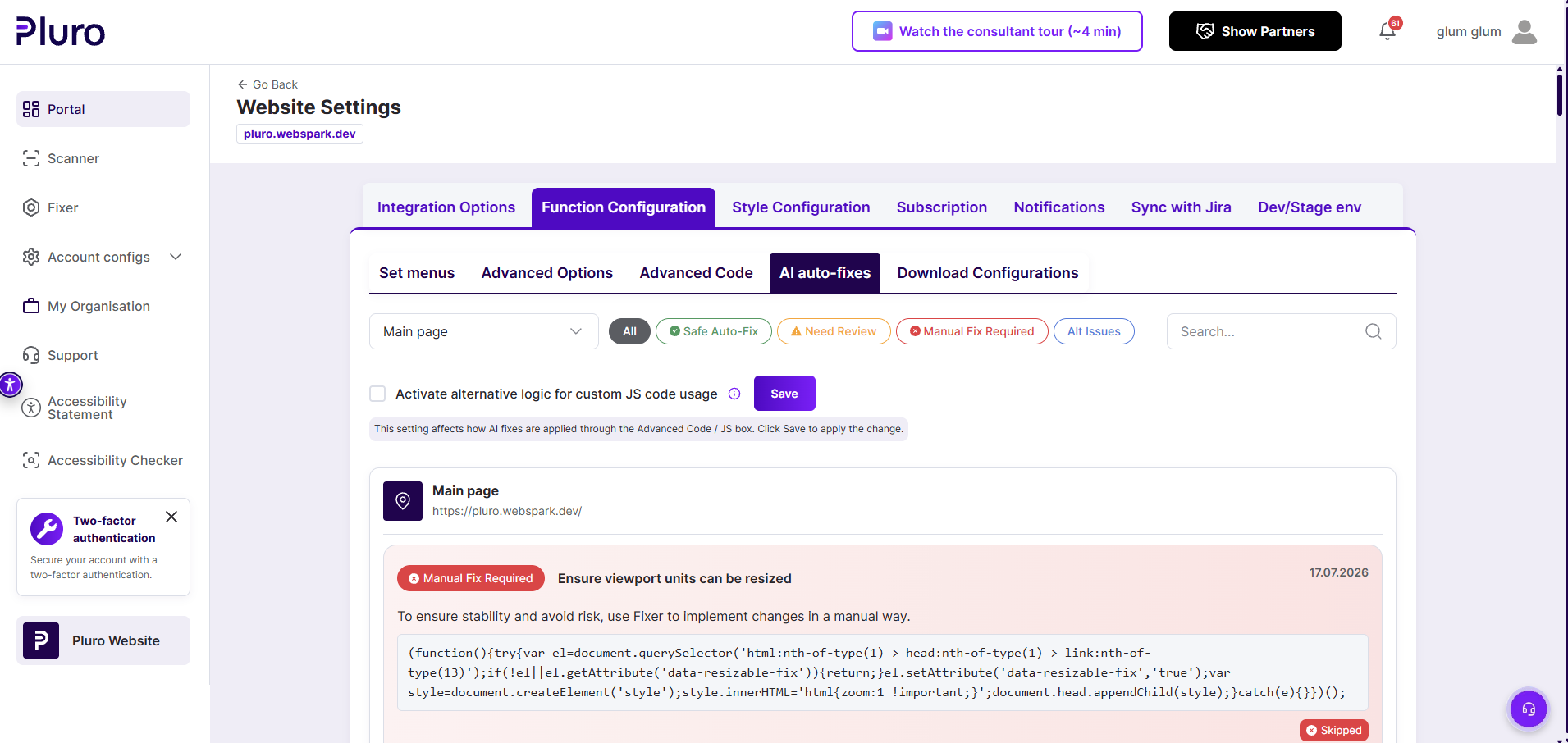Open the notifications bell

tap(1387, 31)
